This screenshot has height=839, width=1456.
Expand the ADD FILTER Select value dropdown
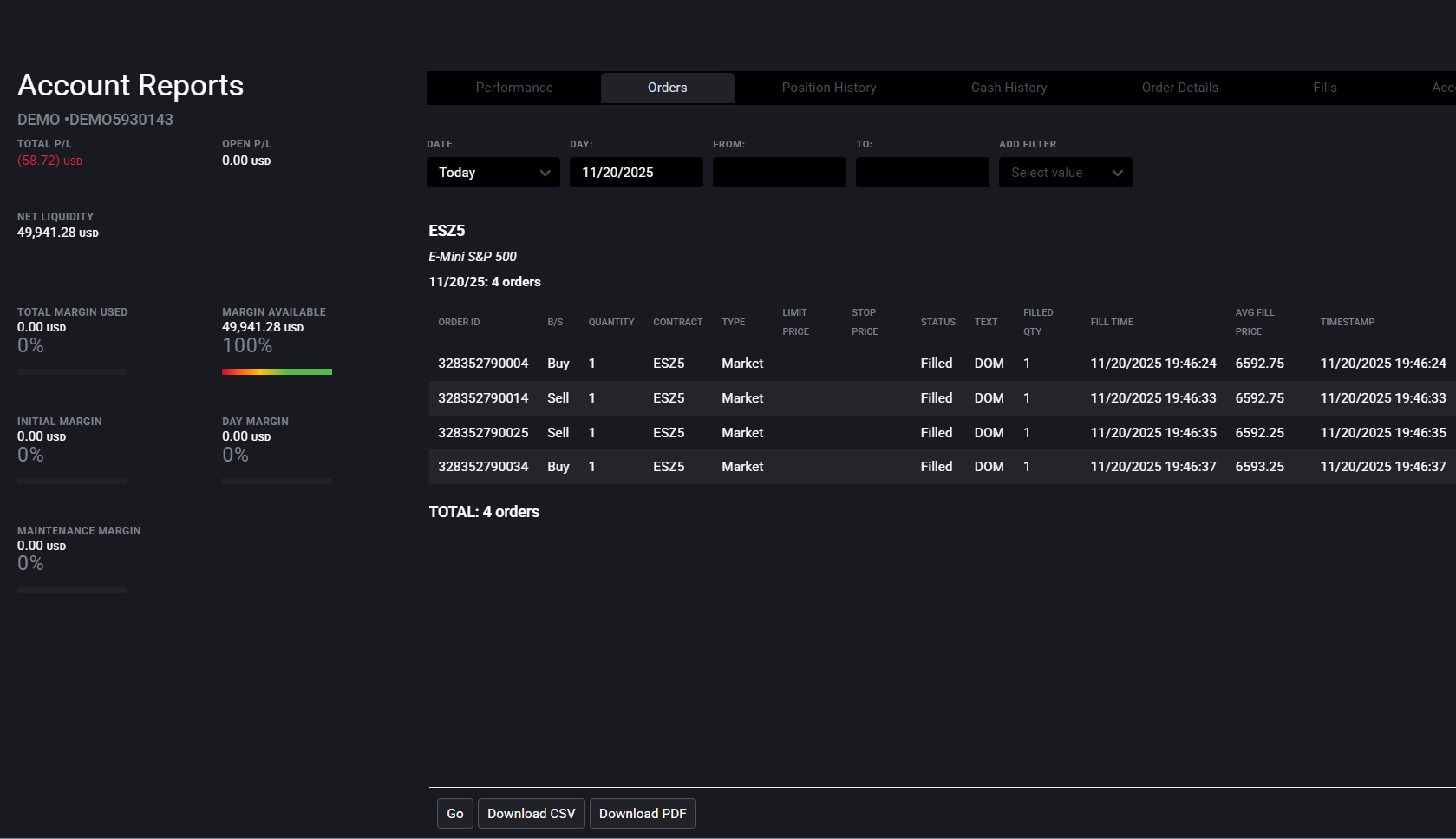(1065, 172)
